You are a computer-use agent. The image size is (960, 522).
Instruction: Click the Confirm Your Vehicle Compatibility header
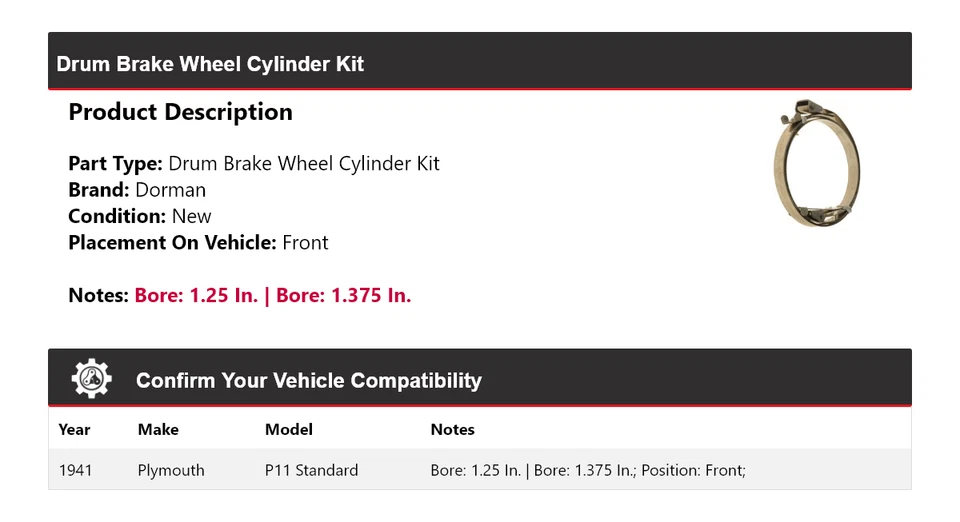coord(308,381)
